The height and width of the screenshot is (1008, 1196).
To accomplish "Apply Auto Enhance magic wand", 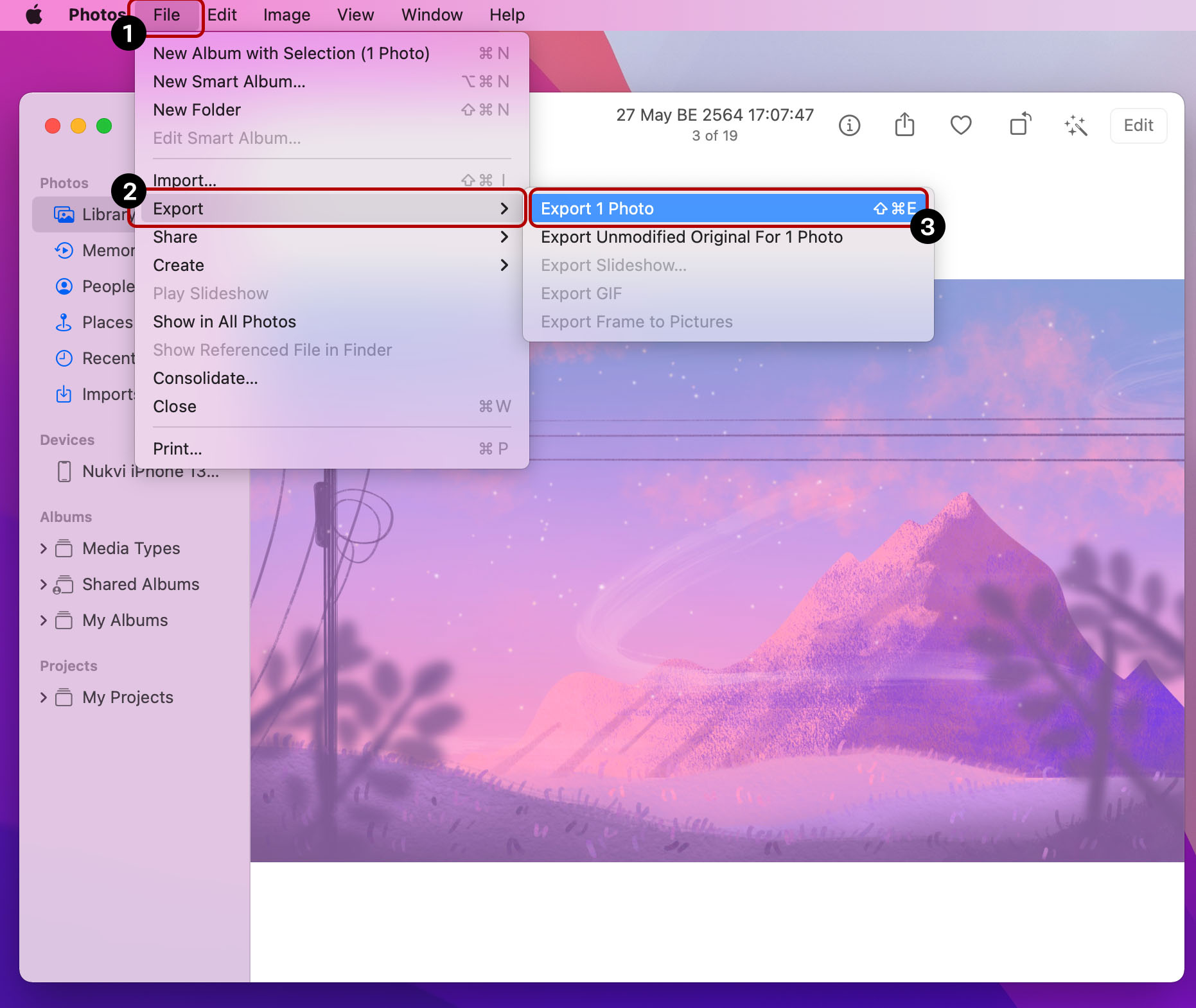I will click(1075, 125).
